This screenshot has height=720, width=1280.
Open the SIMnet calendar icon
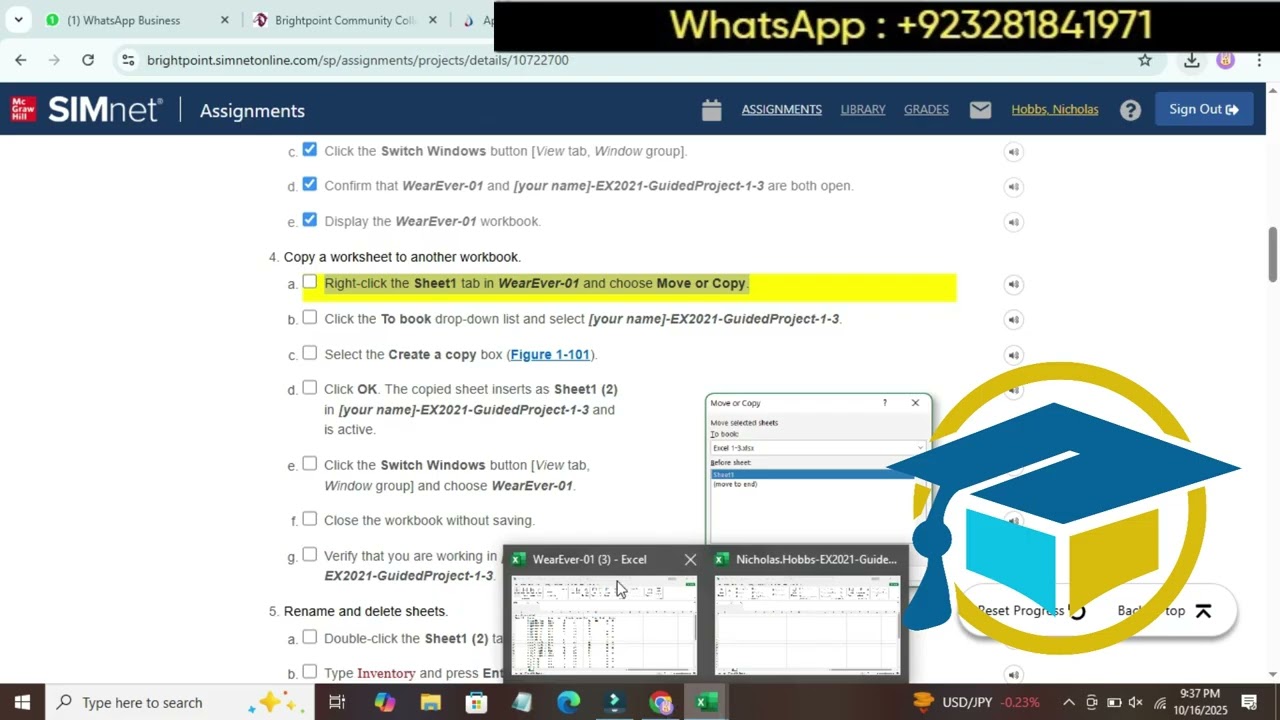coord(711,110)
